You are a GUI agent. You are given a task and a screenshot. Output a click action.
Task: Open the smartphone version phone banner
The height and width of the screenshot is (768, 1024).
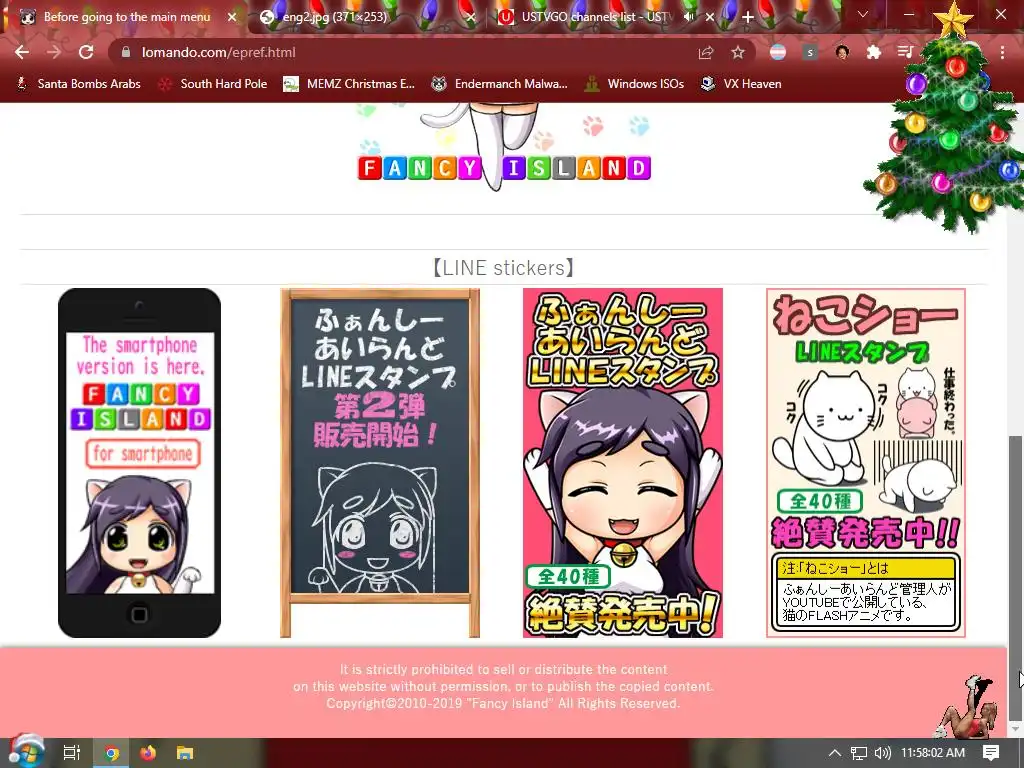[x=139, y=462]
